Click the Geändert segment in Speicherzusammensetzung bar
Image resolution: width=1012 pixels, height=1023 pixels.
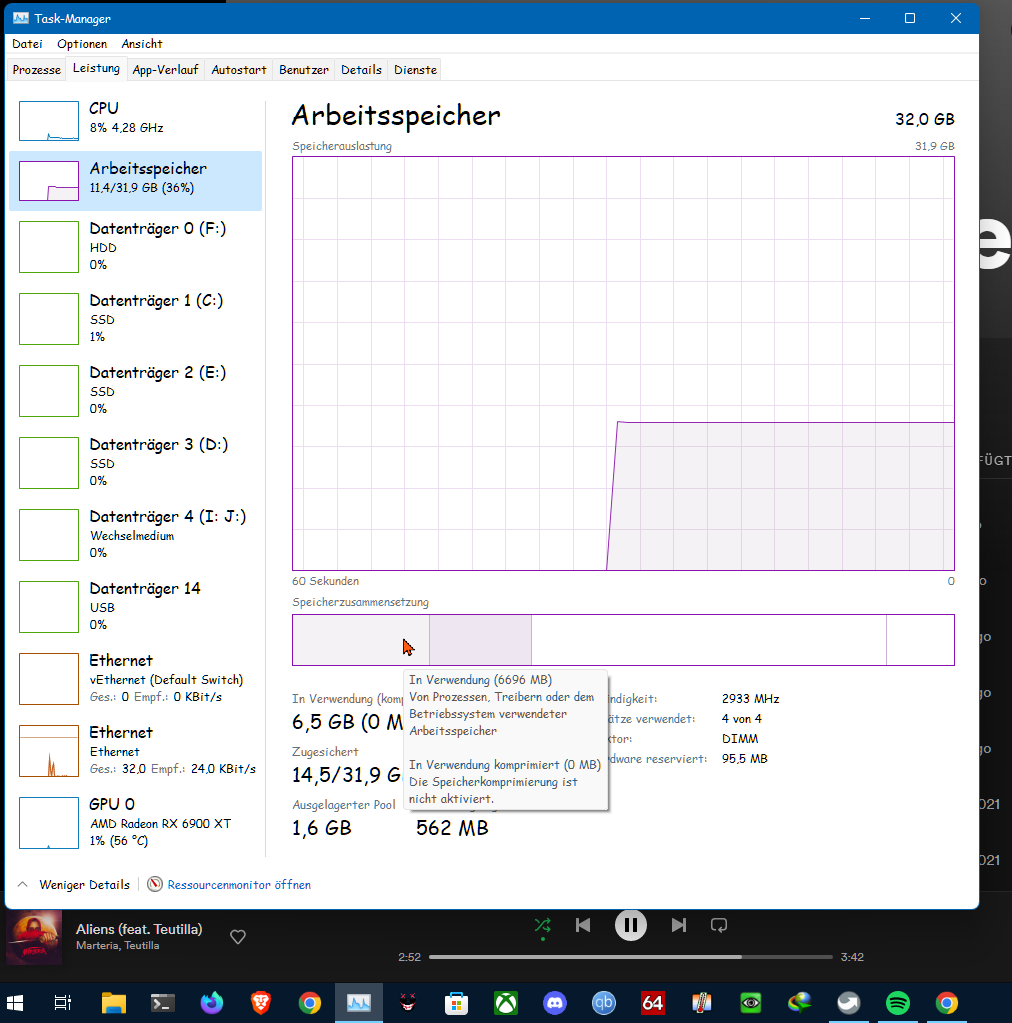[x=480, y=640]
